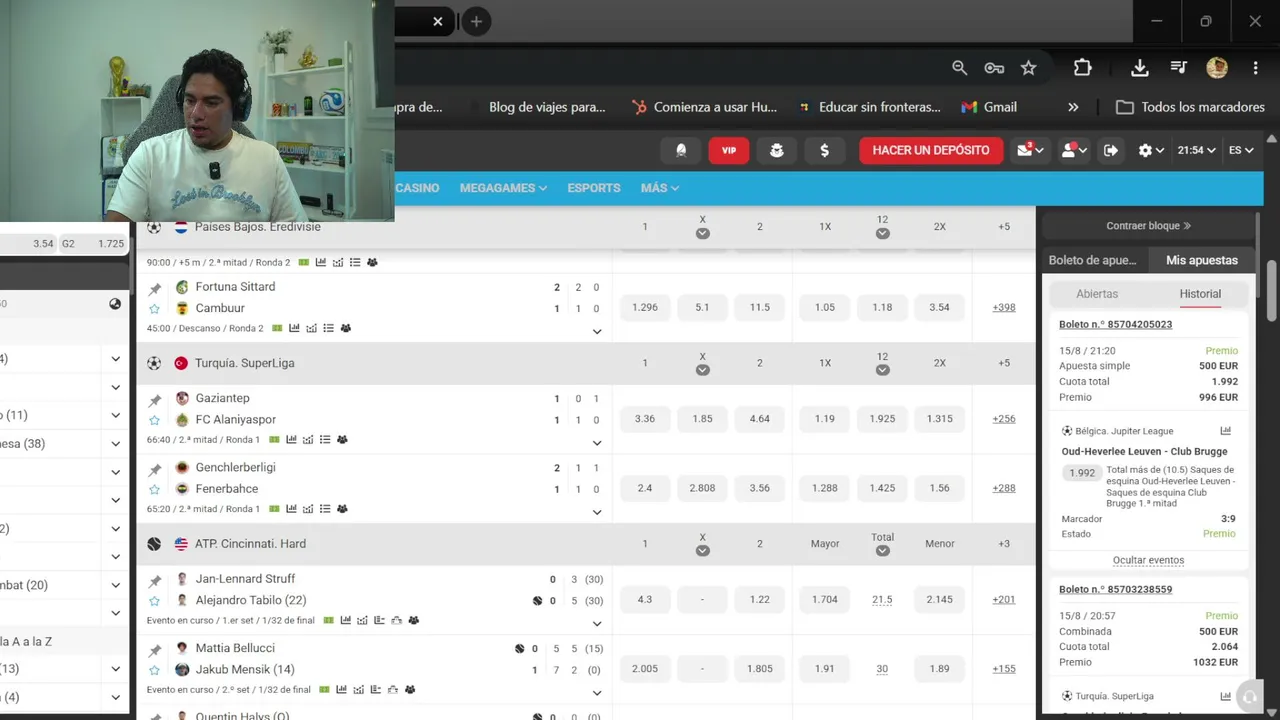Click the dollar sign balance icon
The height and width of the screenshot is (720, 1280).
[825, 150]
